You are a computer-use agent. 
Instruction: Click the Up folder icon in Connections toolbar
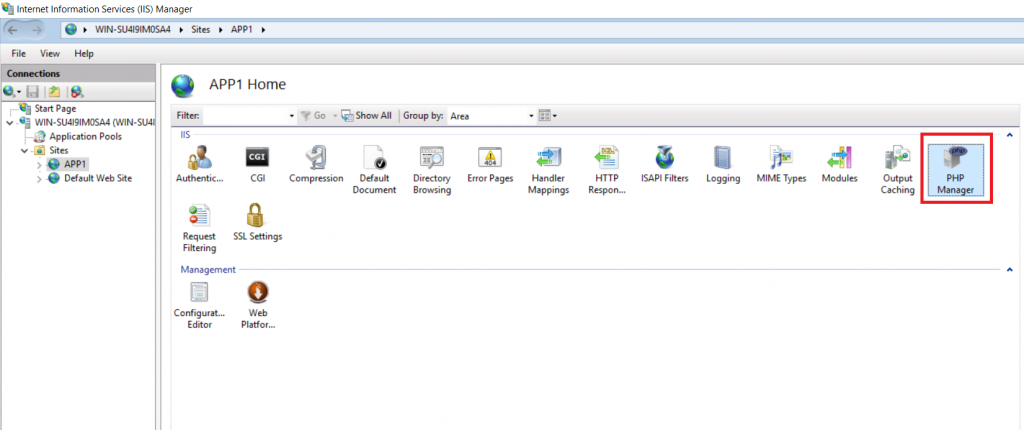point(55,92)
